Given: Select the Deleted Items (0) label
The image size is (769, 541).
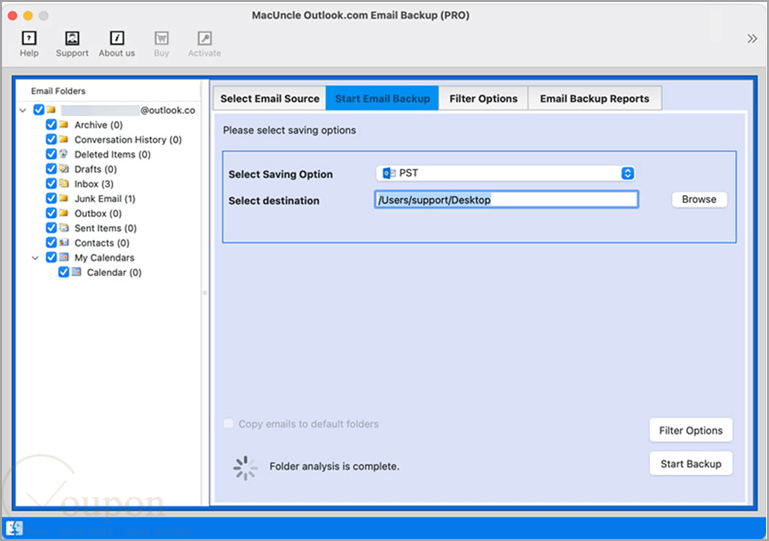Looking at the screenshot, I should [x=112, y=155].
